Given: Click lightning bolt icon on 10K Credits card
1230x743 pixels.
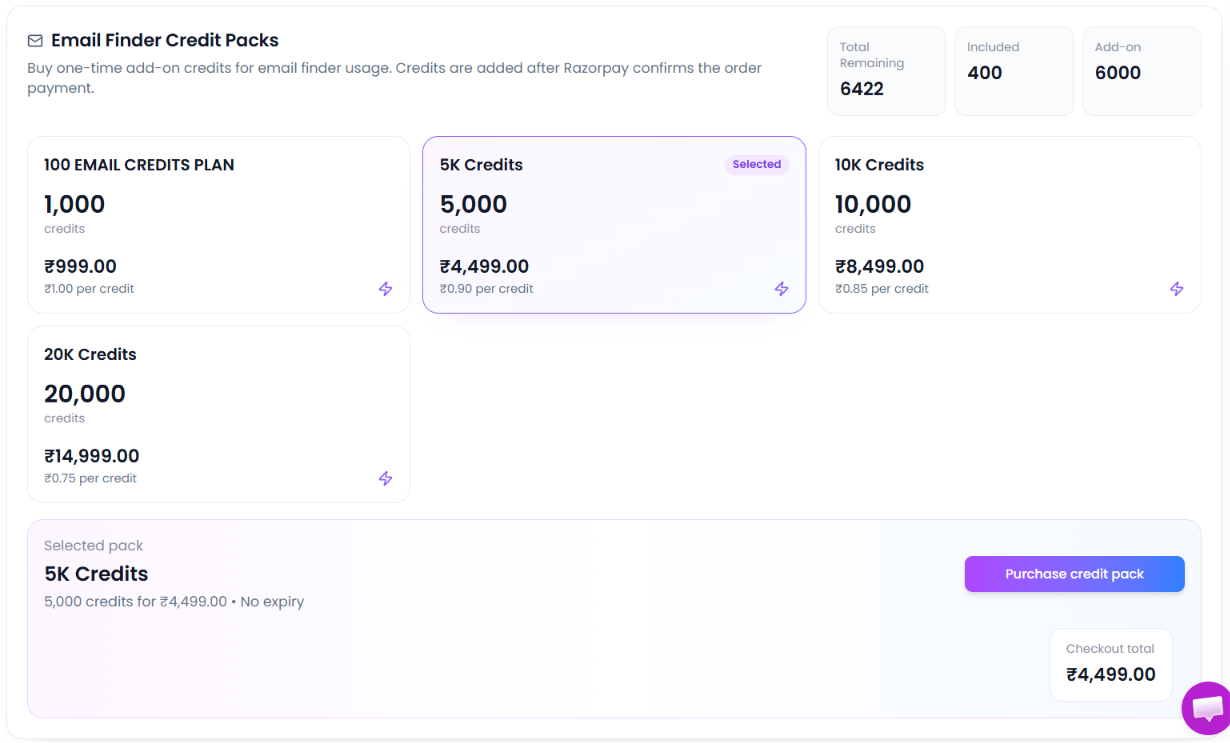Looking at the screenshot, I should [x=1176, y=289].
